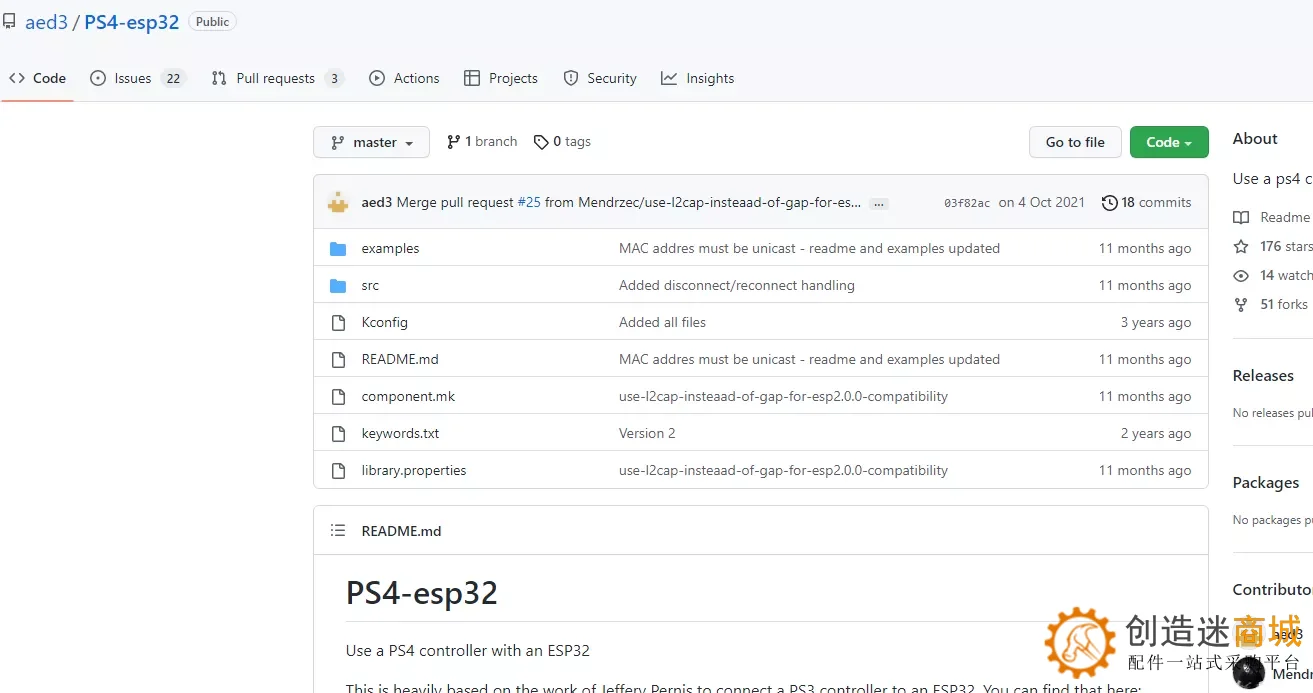This screenshot has height=693, width=1313.
Task: Open the 'Added disconnect/reconnect handling' commit message
Action: 737,285
